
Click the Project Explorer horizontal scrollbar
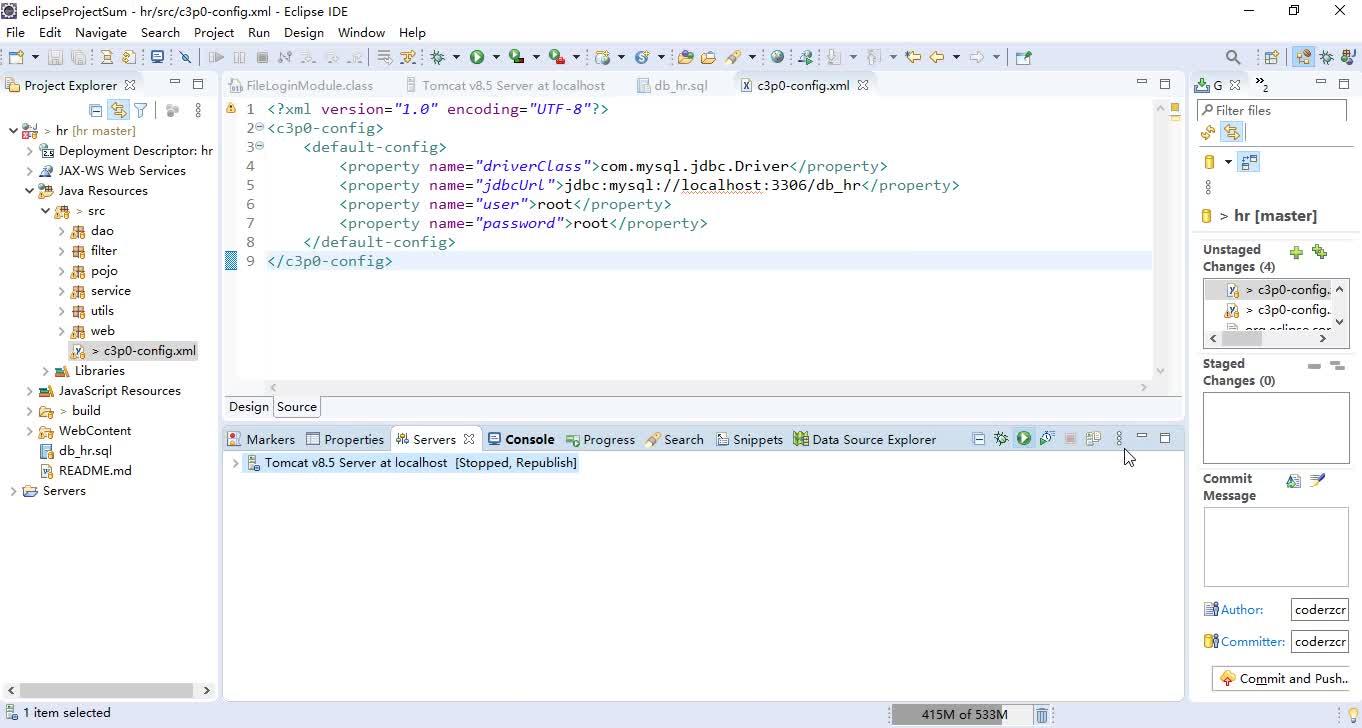coord(106,690)
